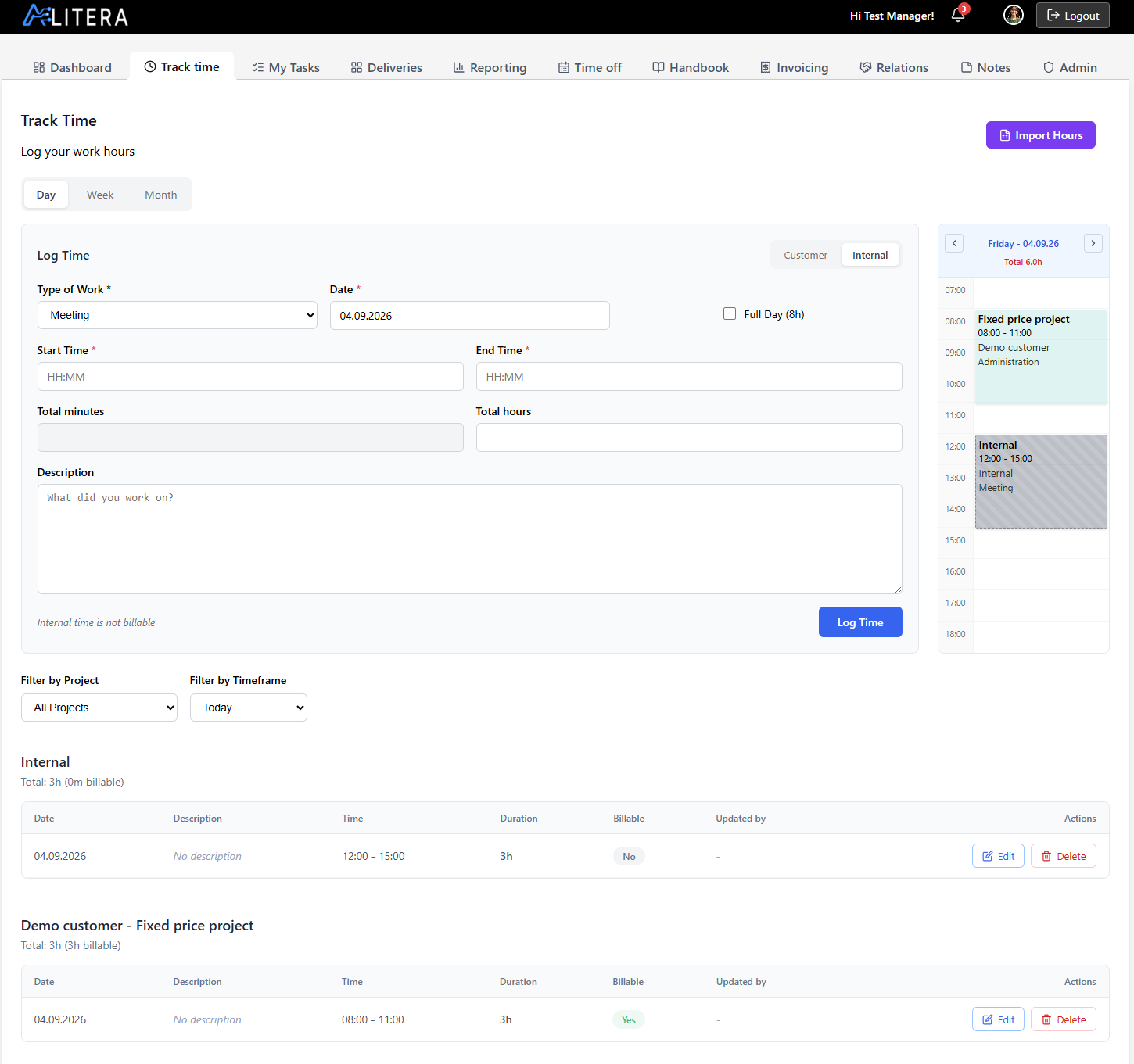This screenshot has width=1134, height=1064.
Task: Select the Fixed price project calendar block
Action: [1041, 356]
